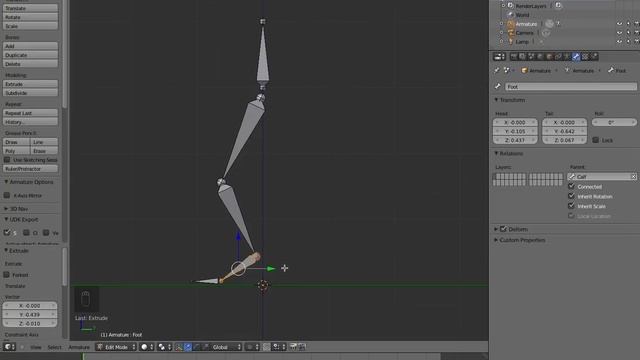Open the View menu in the 3D header

[36, 347]
